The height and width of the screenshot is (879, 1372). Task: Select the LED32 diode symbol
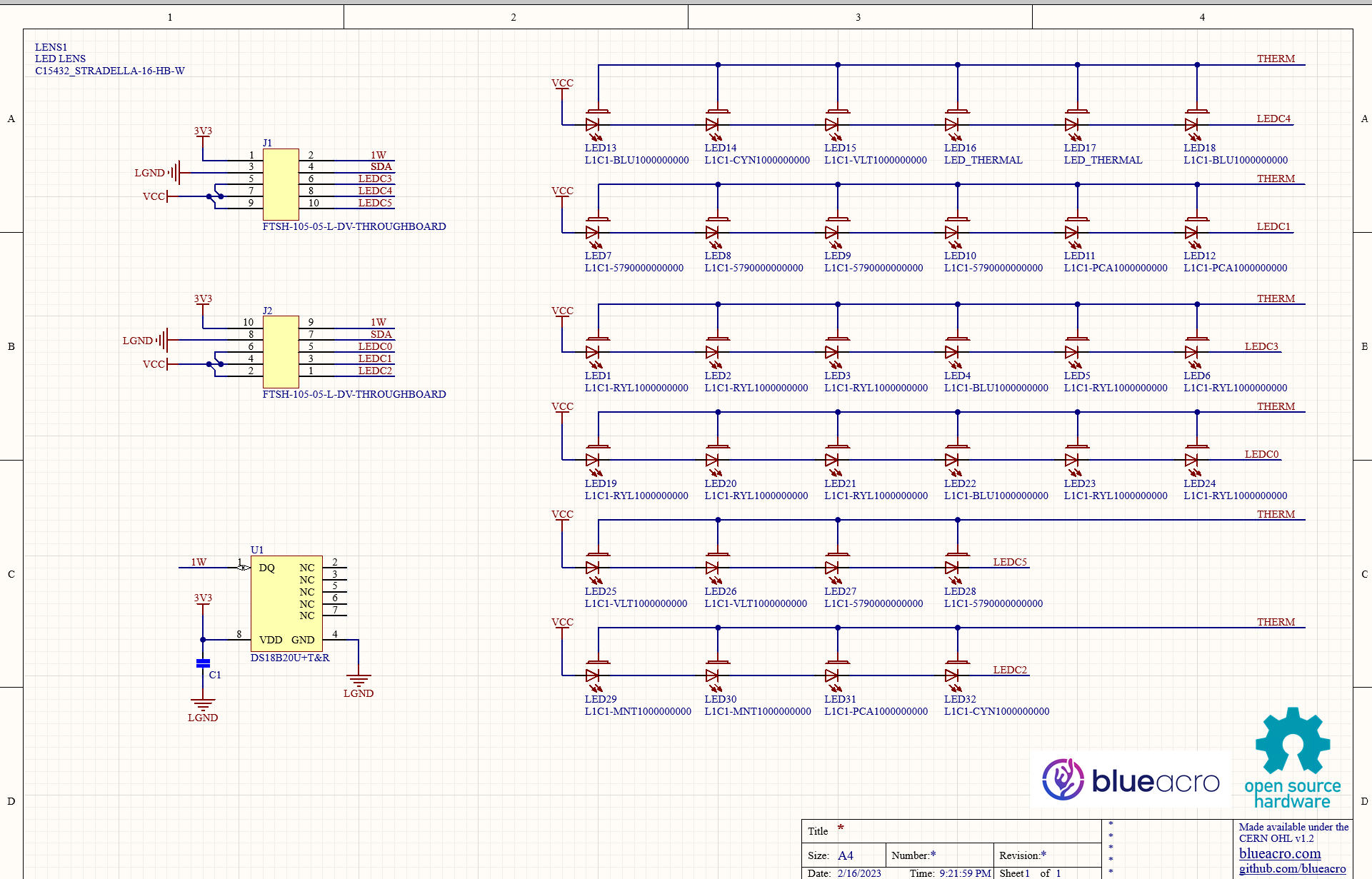coord(954,676)
